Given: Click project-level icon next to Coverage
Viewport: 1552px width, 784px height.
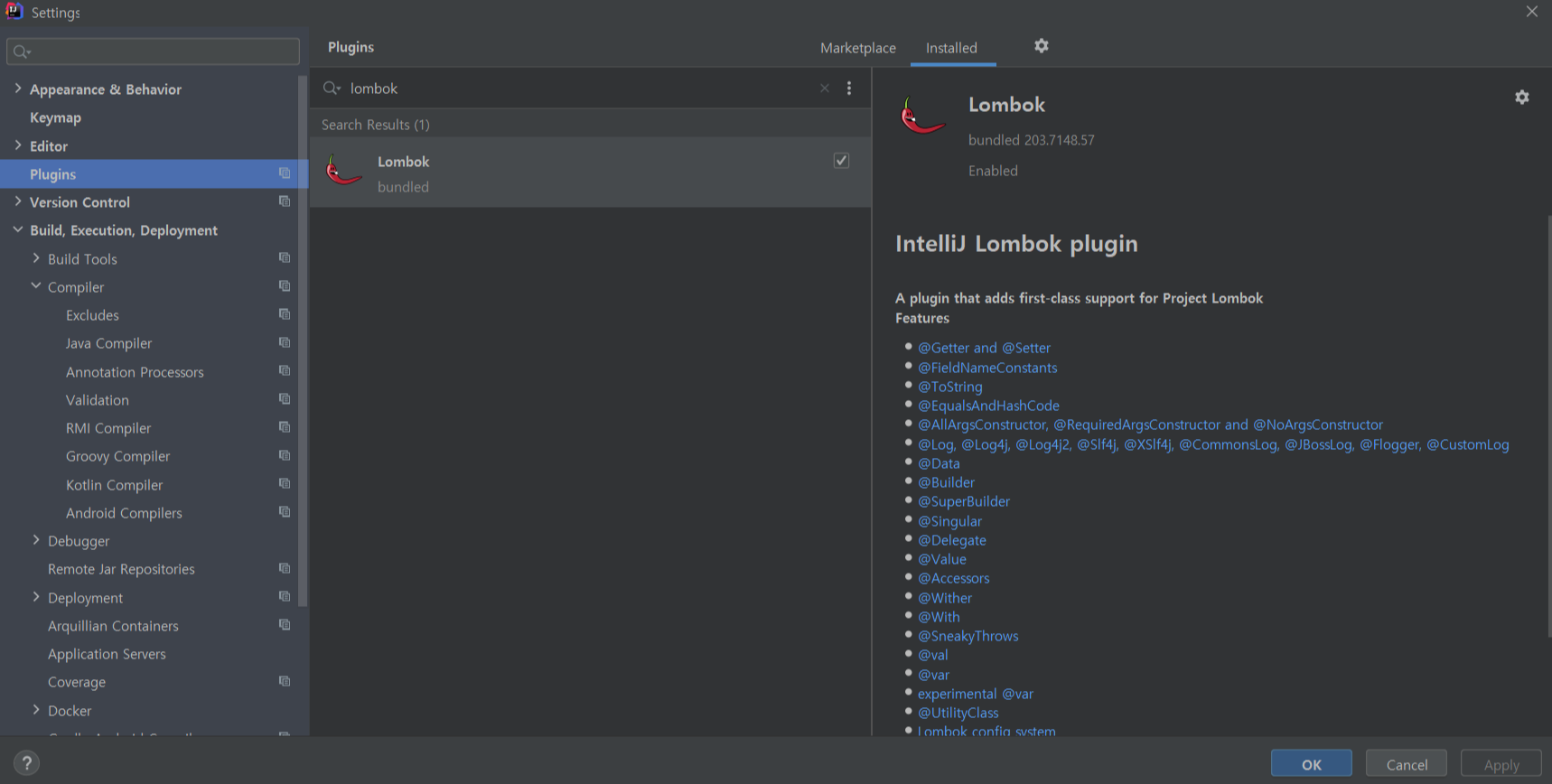Looking at the screenshot, I should pos(285,682).
